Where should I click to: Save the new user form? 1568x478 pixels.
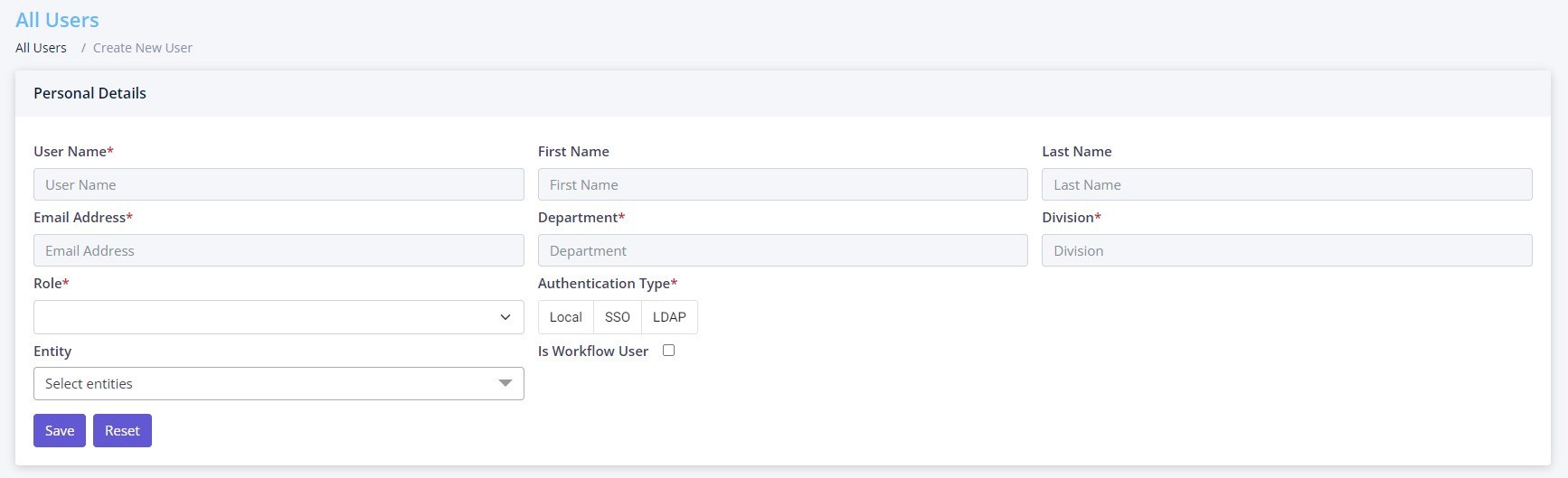tap(60, 431)
